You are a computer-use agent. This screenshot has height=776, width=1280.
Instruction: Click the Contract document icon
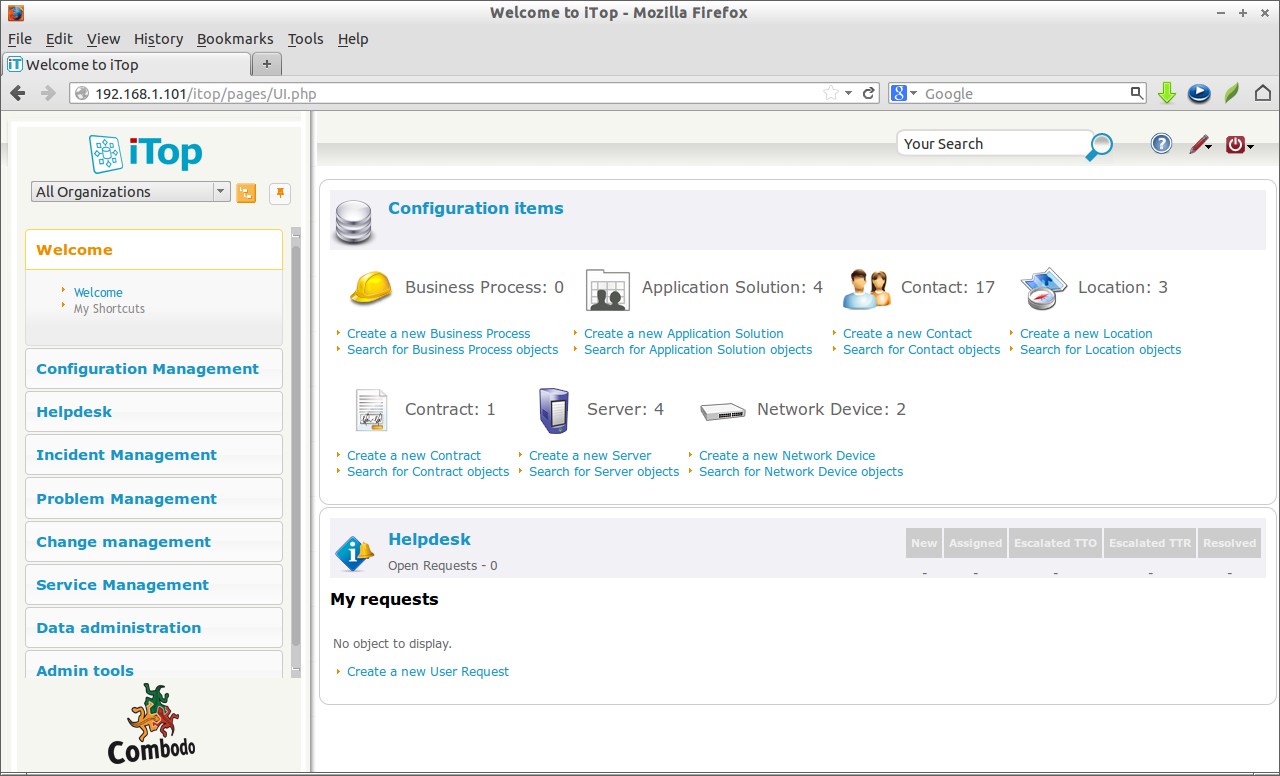click(371, 410)
